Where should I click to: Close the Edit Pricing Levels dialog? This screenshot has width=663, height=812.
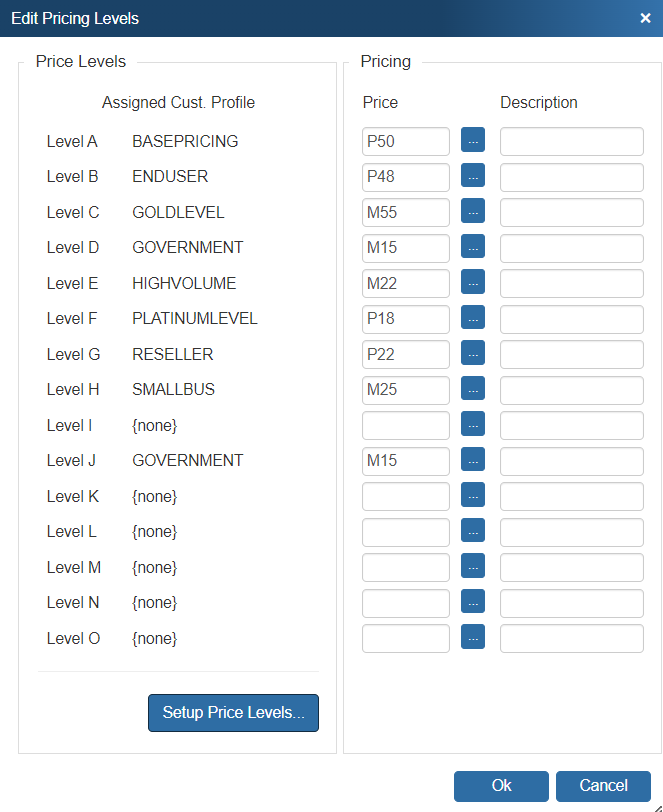click(645, 18)
